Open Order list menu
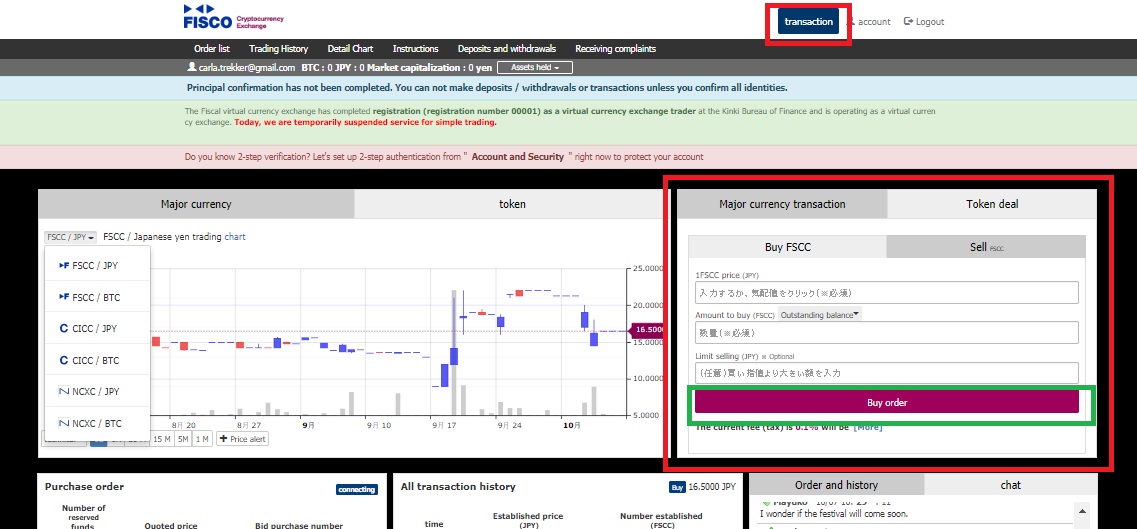1137x529 pixels. tap(212, 49)
